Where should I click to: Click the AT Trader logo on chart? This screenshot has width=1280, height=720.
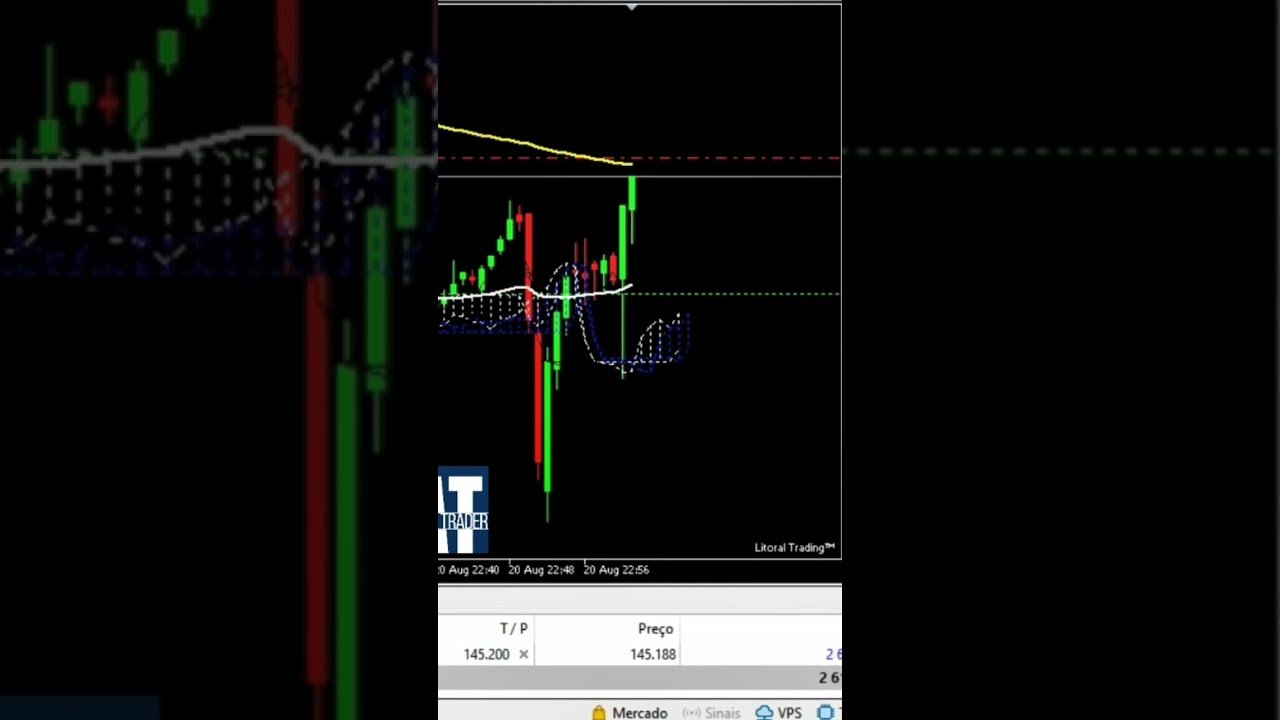click(463, 510)
